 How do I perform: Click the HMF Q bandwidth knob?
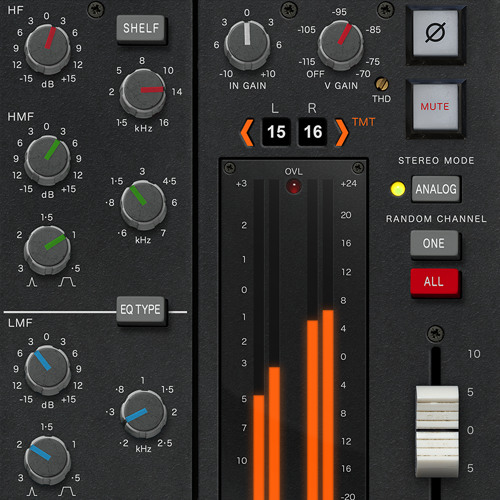pos(48,249)
